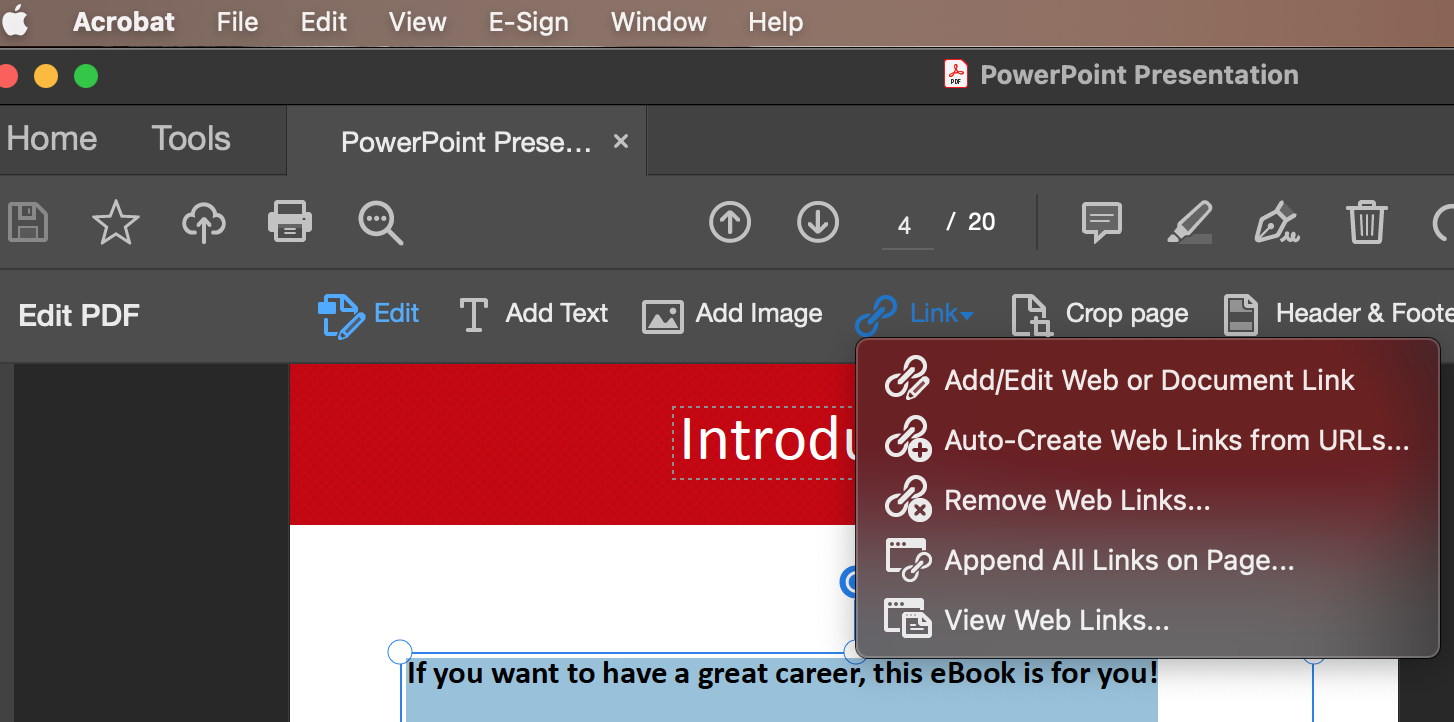Select the Add Image tool
This screenshot has width=1454, height=722.
[x=732, y=314]
